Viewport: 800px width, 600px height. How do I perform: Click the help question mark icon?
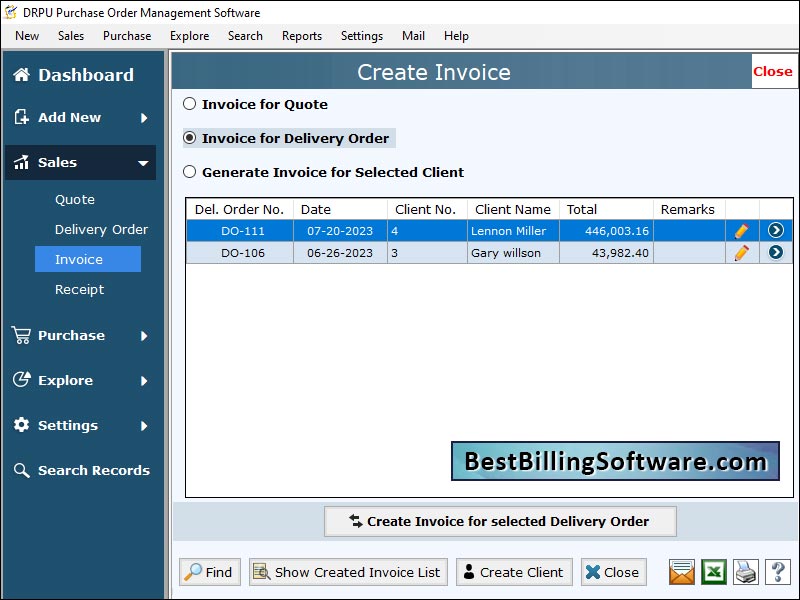[777, 572]
